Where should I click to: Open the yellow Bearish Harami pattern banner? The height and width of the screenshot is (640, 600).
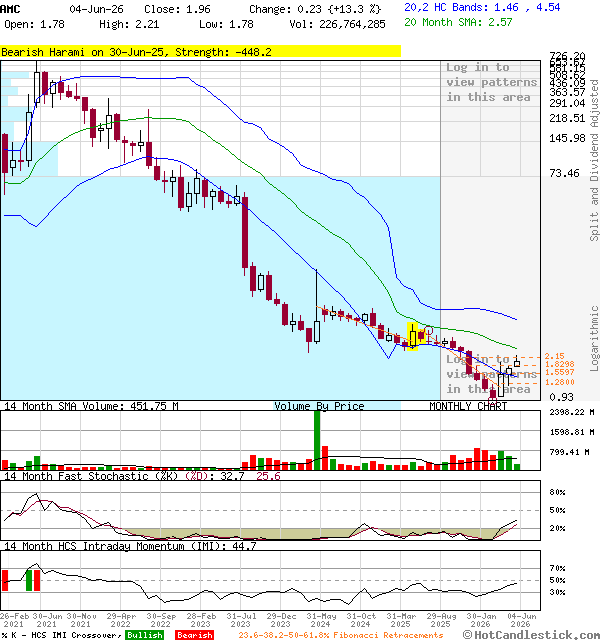pyautogui.click(x=200, y=51)
